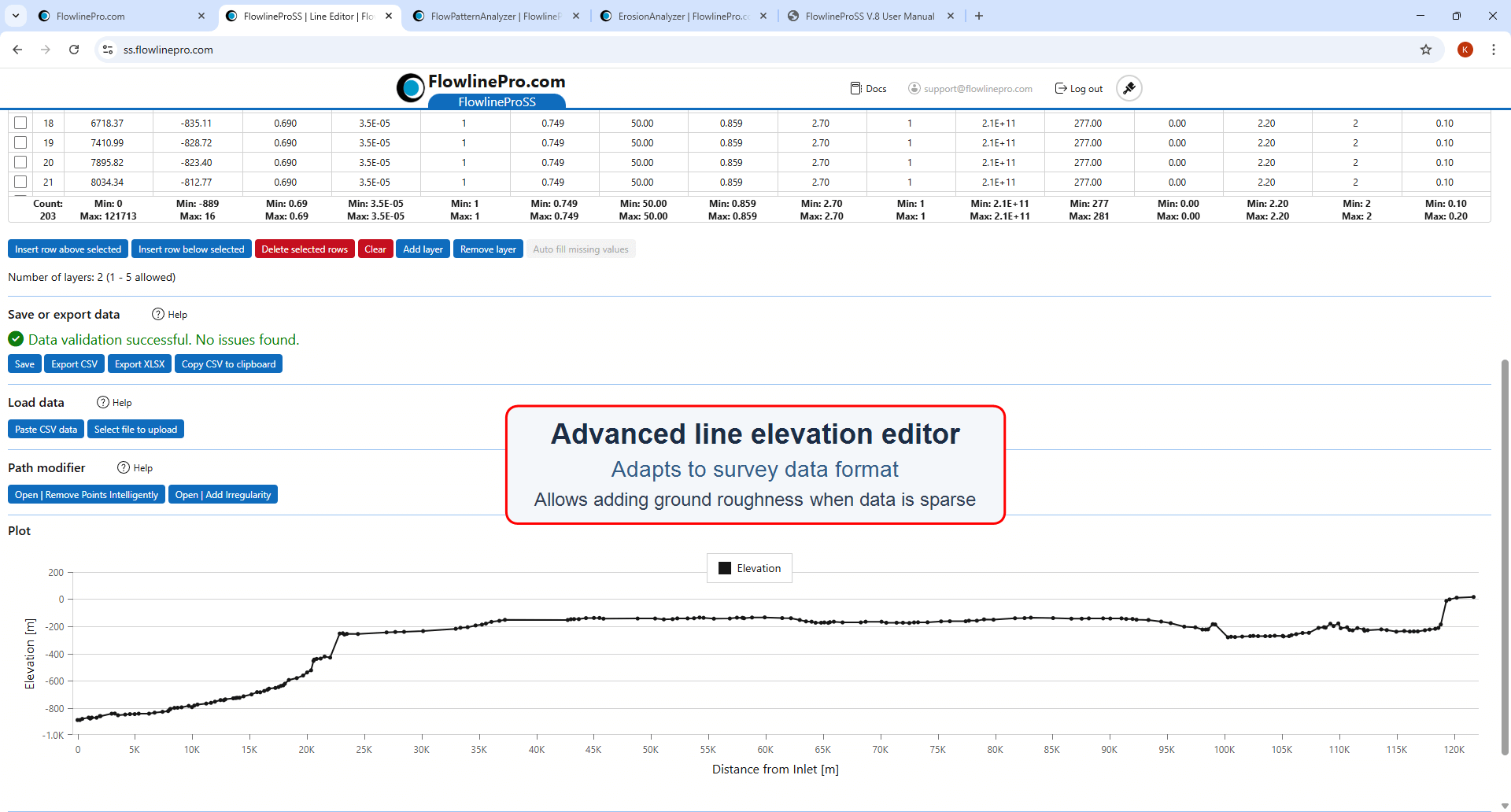Click the pushpin icon near top right

tap(1129, 88)
